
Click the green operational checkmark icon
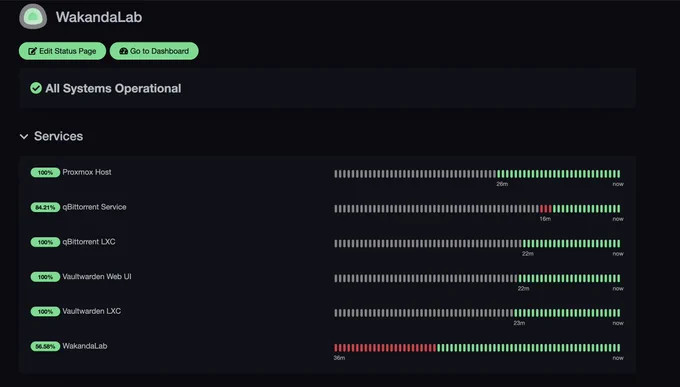pos(36,88)
